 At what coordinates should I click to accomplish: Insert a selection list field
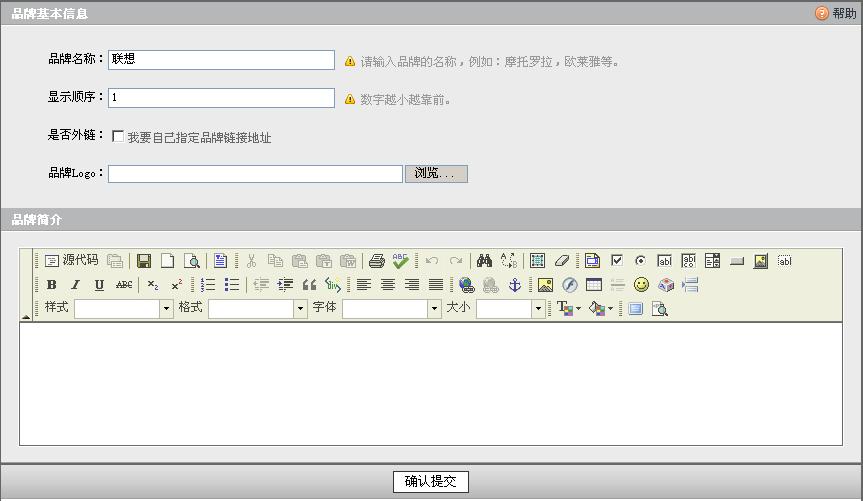(x=712, y=260)
